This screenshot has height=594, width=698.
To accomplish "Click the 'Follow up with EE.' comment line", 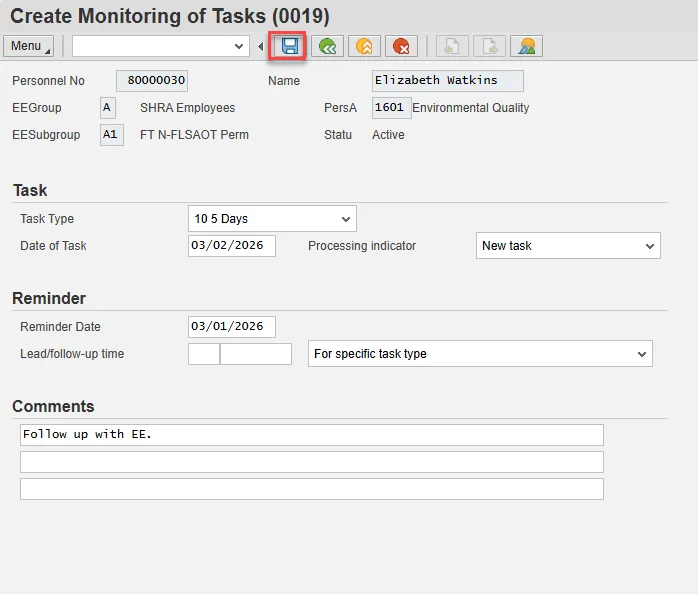I will tap(311, 435).
